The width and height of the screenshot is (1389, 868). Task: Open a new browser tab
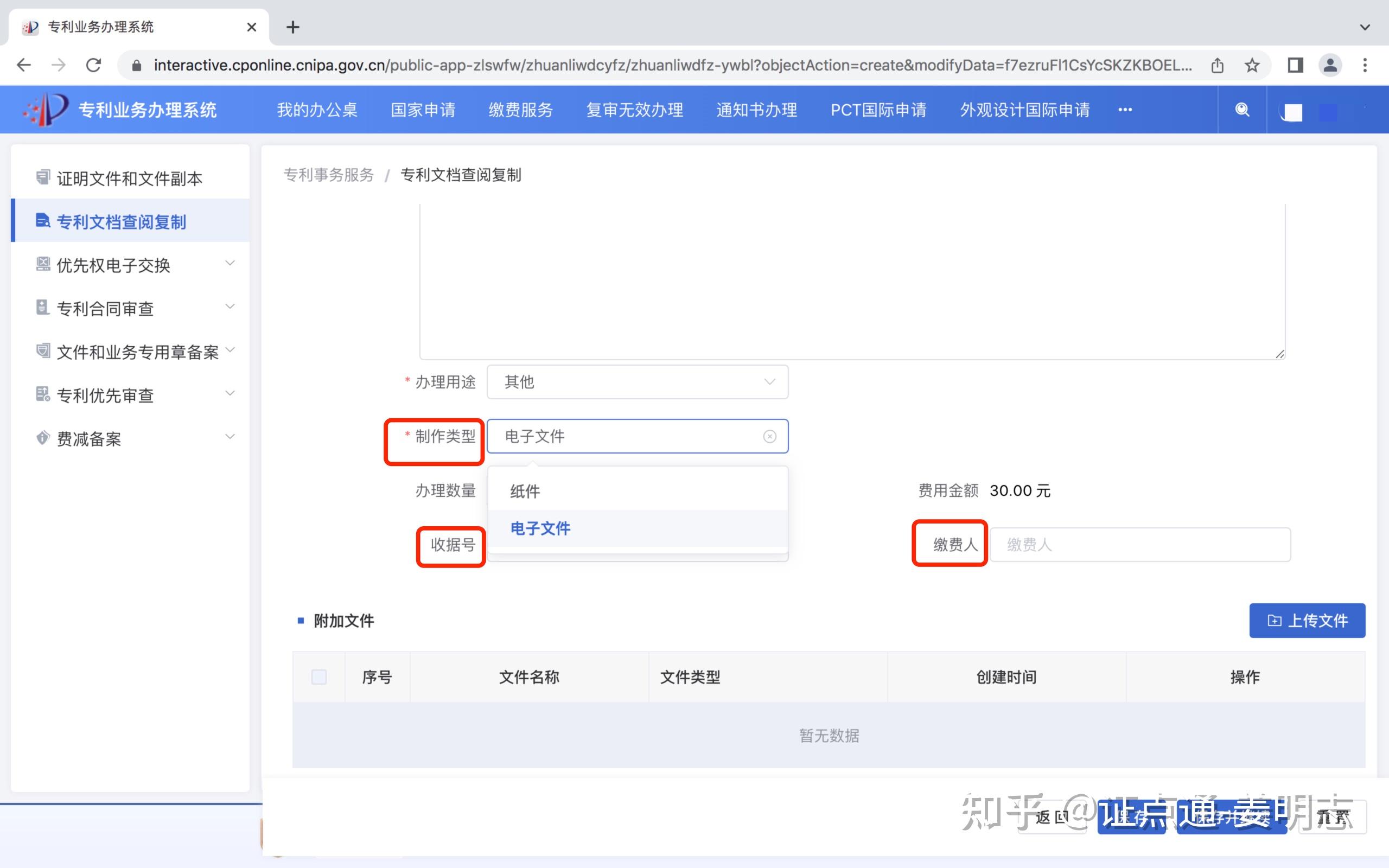[x=293, y=27]
